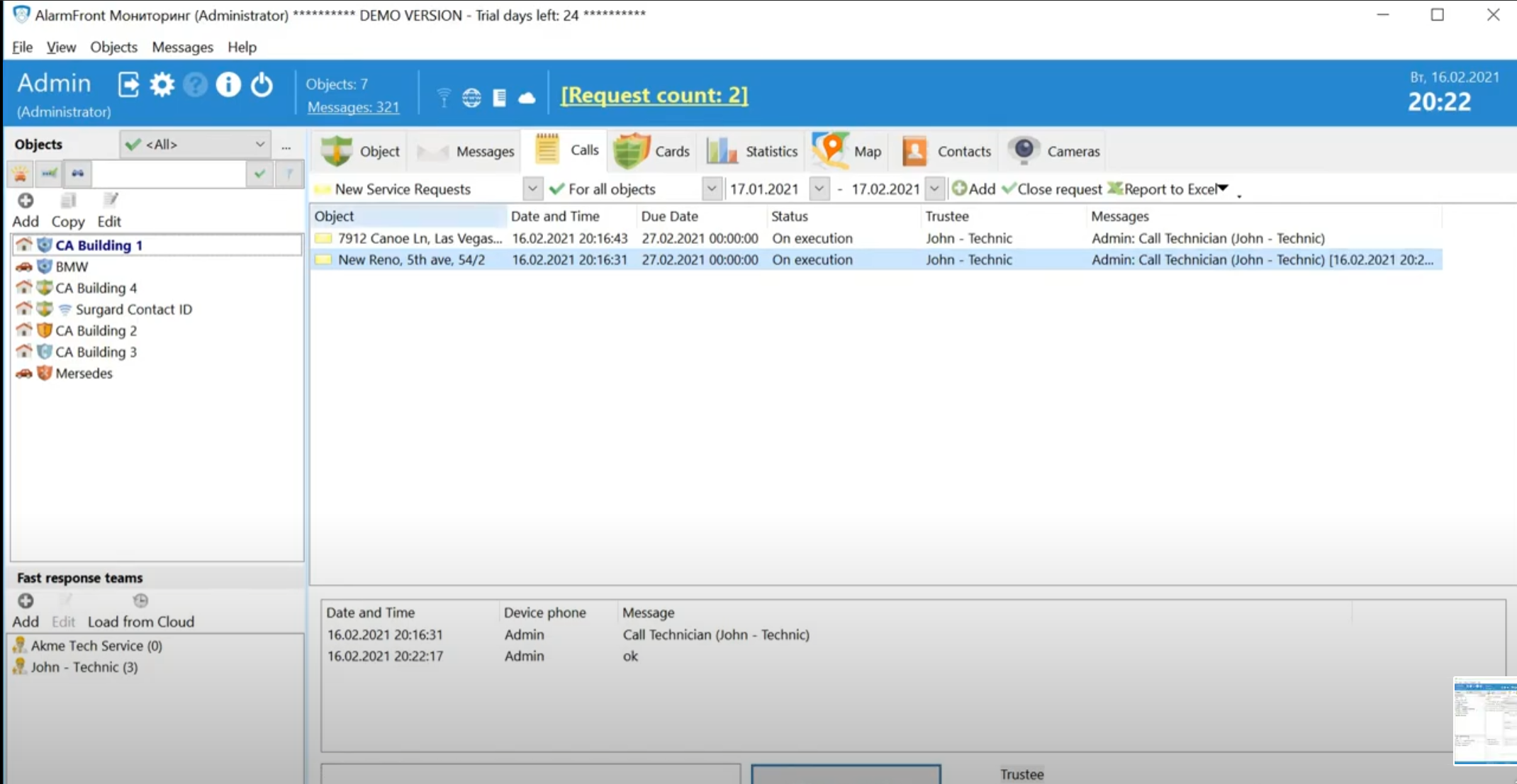Click the globe www network icon

pyautogui.click(x=471, y=97)
